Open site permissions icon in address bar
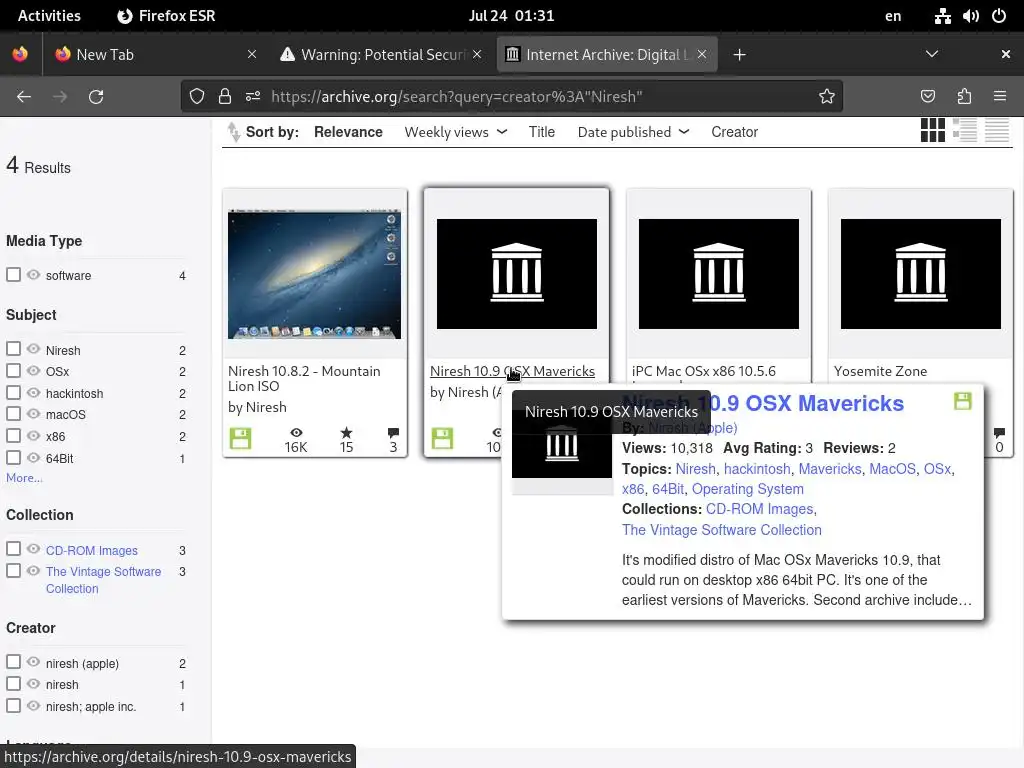Viewport: 1024px width, 768px height. tap(253, 97)
